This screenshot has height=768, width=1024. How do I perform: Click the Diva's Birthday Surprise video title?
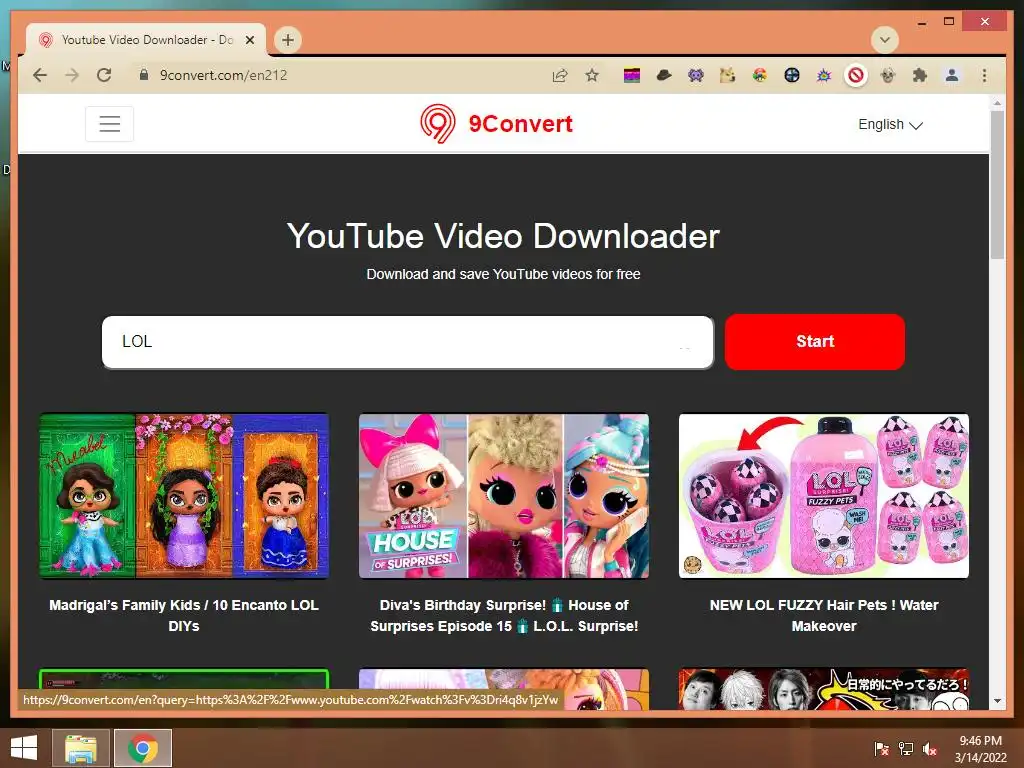tap(504, 615)
